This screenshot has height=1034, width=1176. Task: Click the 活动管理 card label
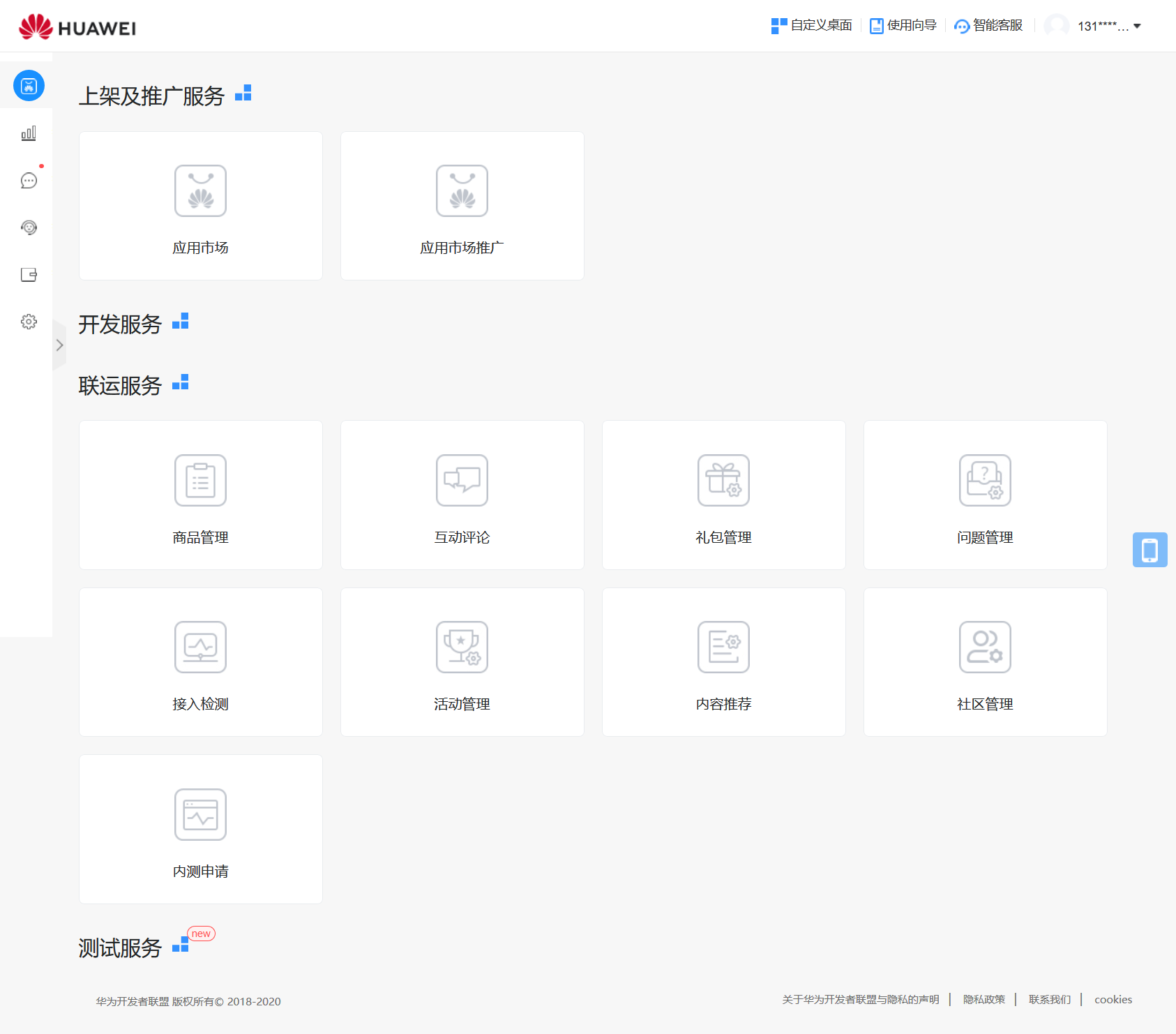click(x=462, y=704)
